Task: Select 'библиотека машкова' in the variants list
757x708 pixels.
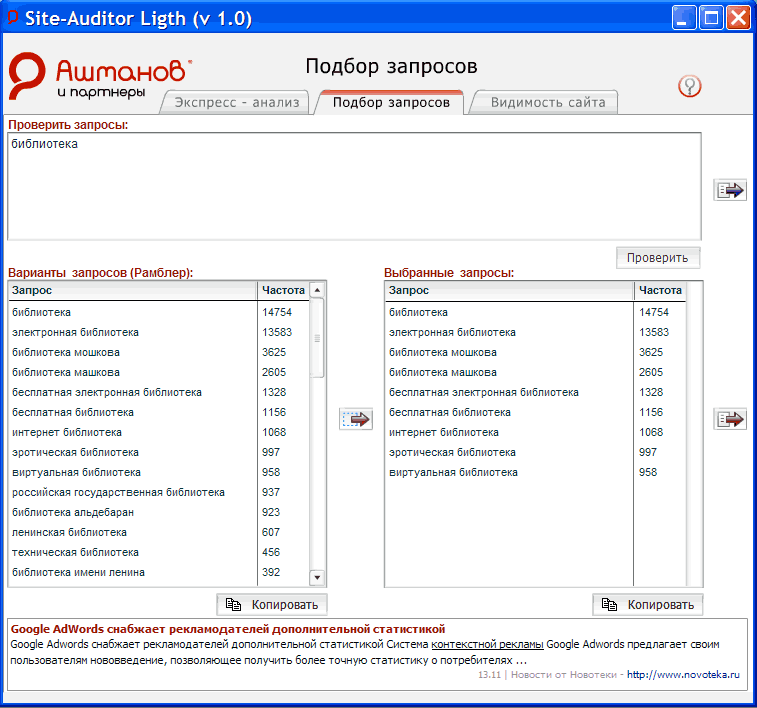Action: (x=158, y=373)
